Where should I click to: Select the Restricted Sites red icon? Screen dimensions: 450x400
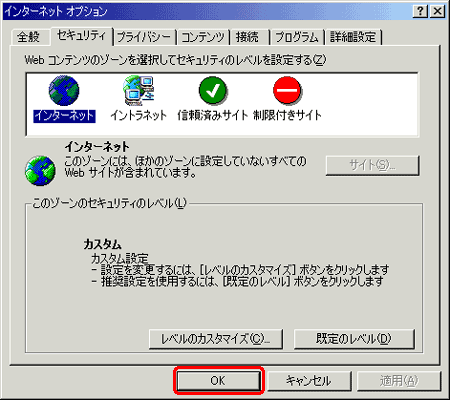pyautogui.click(x=287, y=91)
